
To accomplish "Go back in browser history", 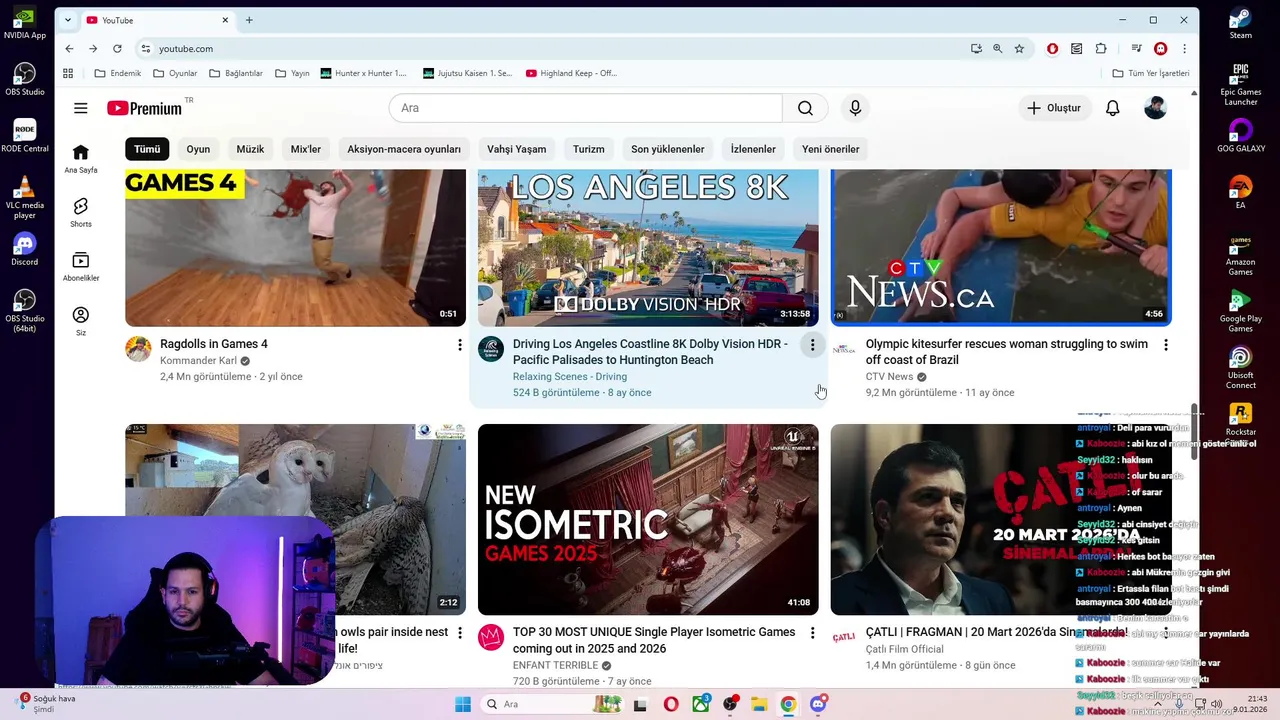I will 69,48.
